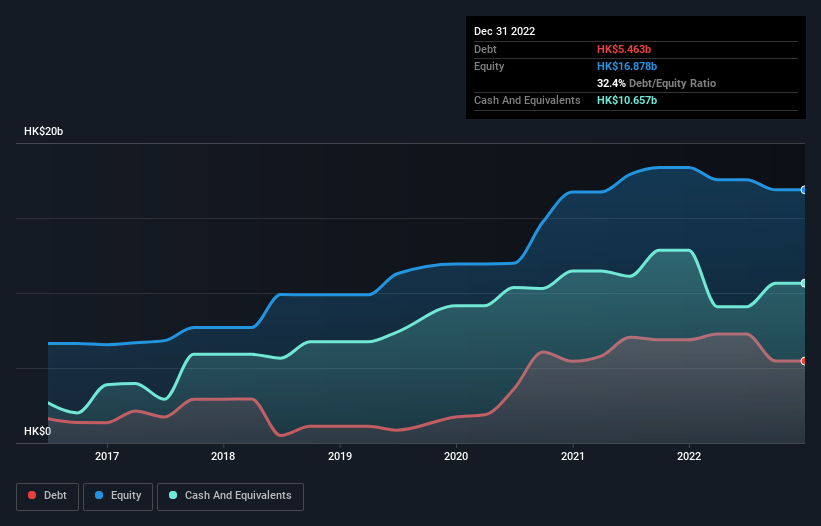Select the red Debt endpoint marker on chart
Viewport: 821px width, 526px height.
(804, 361)
